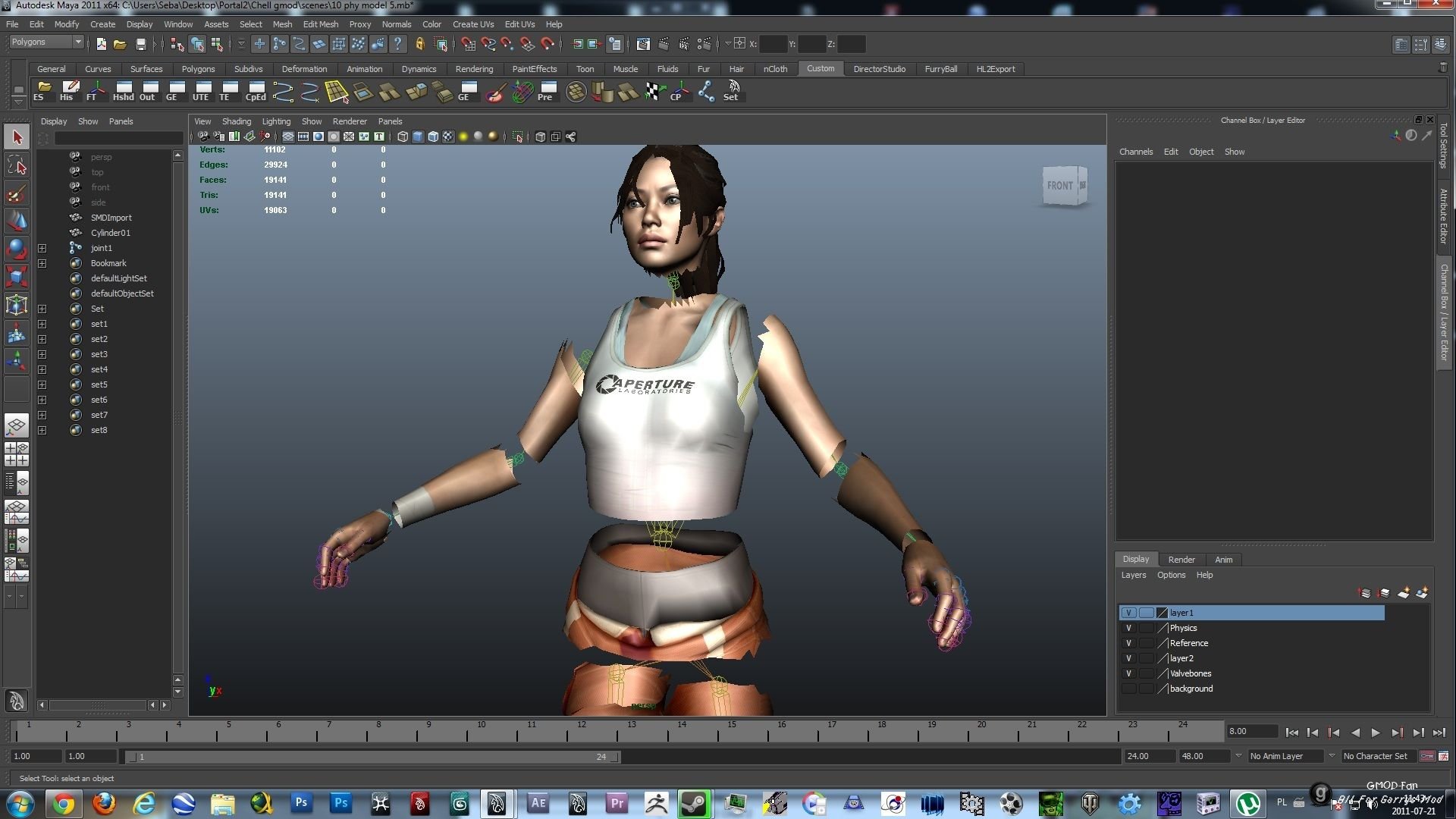Switch to the Rendering shelf tab

[474, 69]
